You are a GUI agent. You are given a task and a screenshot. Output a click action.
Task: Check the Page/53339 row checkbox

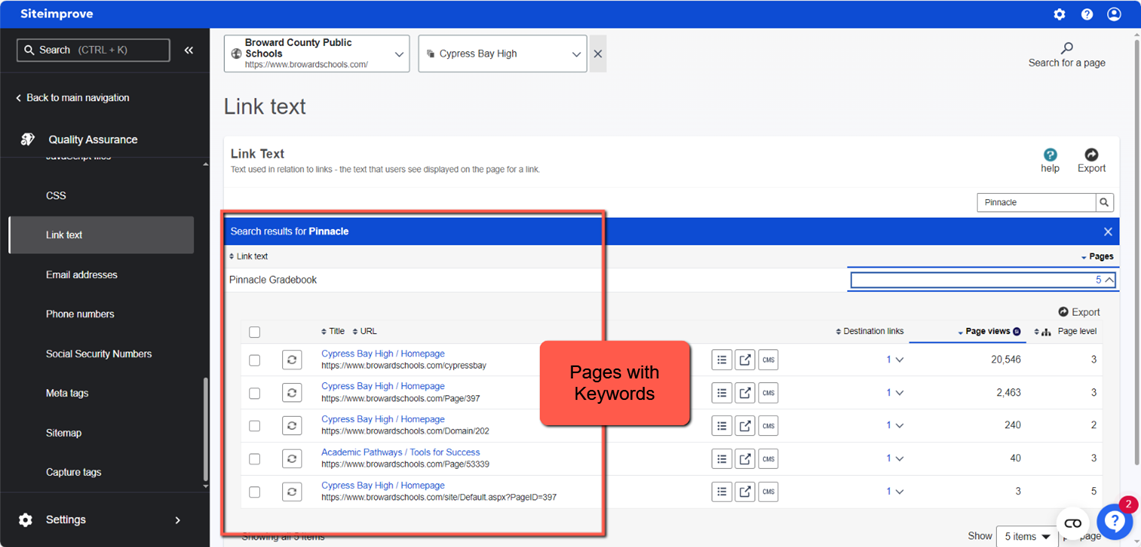click(x=255, y=459)
